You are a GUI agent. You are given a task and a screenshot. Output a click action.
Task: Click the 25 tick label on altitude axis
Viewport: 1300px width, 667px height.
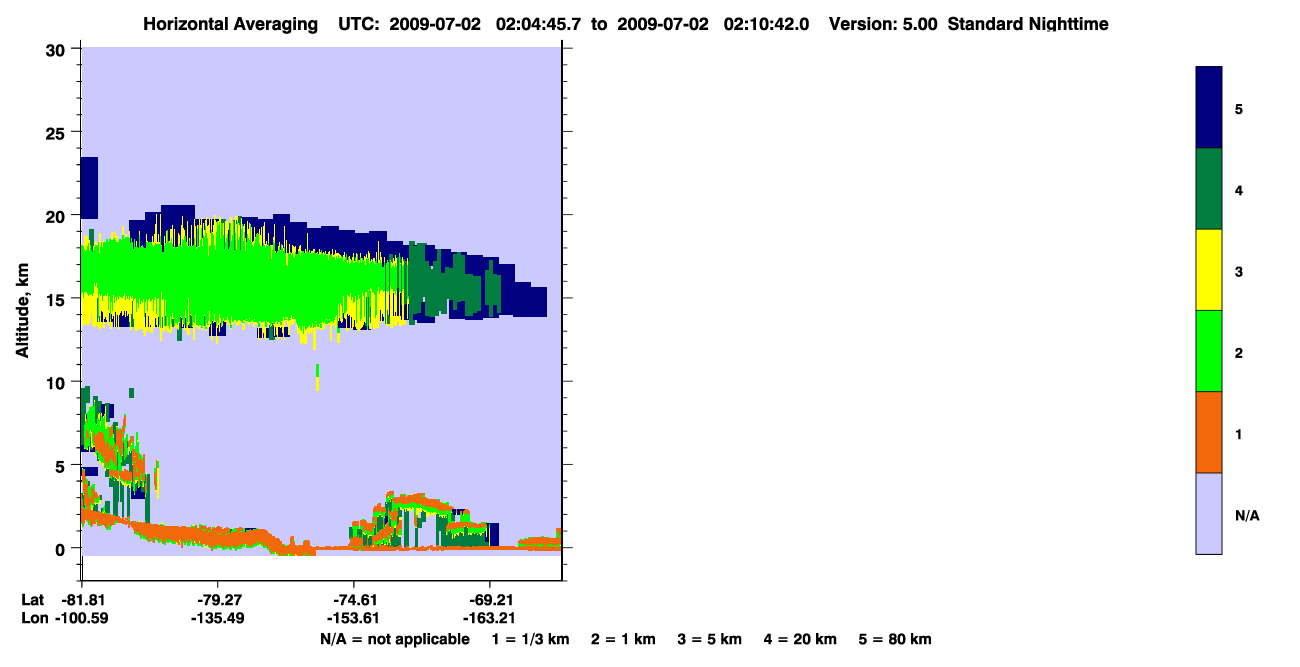click(x=56, y=133)
